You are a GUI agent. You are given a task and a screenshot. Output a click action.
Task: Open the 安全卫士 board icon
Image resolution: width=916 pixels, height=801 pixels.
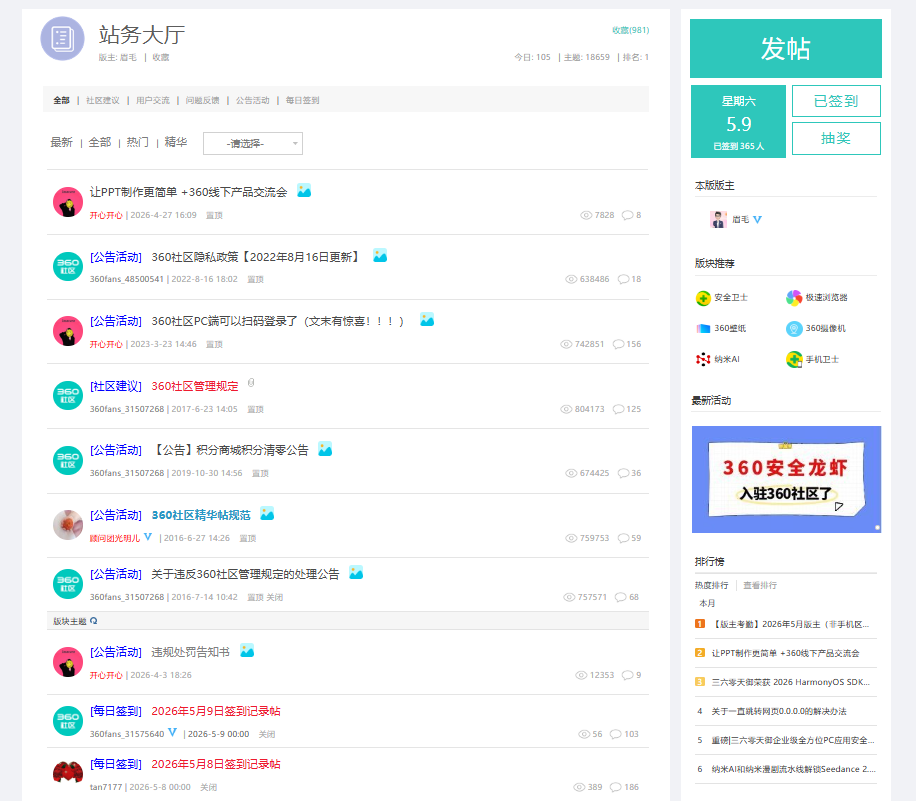pos(703,298)
